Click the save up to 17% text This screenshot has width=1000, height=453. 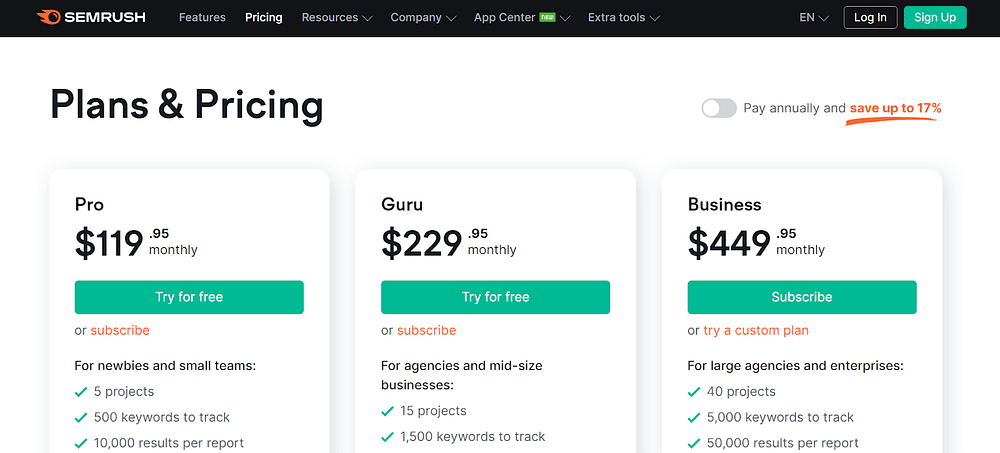coord(895,108)
